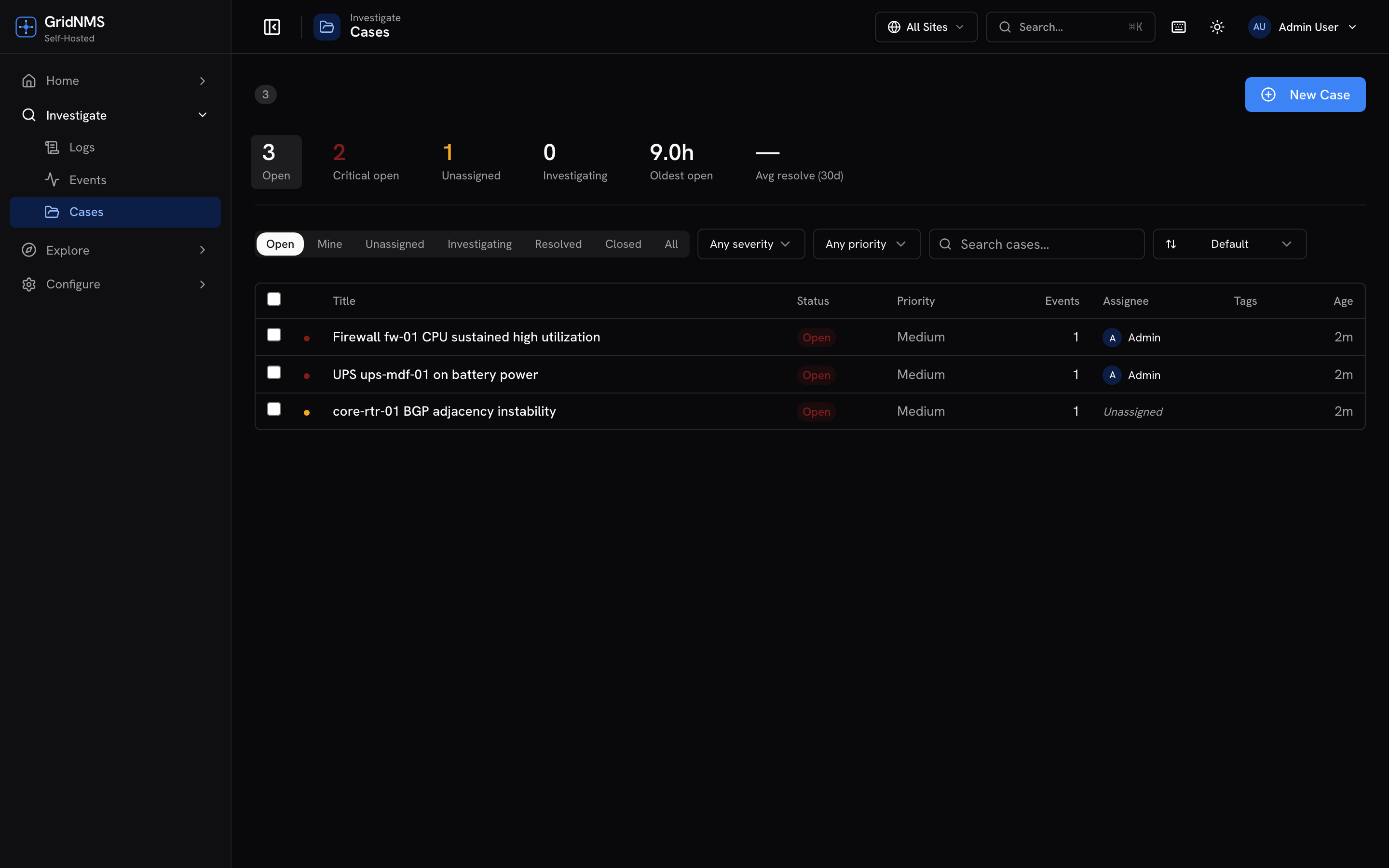Switch to the Closed tab
Screen dimensions: 1389x868
coord(623,244)
